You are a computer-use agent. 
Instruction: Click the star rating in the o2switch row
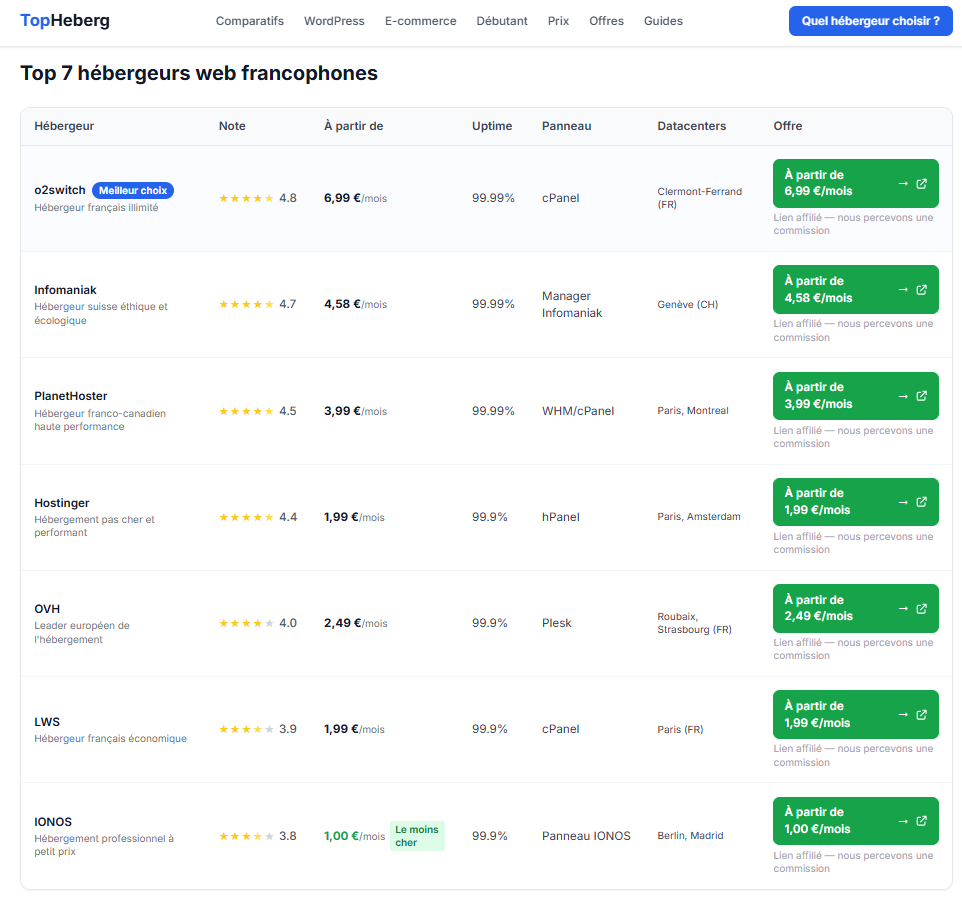(x=246, y=198)
